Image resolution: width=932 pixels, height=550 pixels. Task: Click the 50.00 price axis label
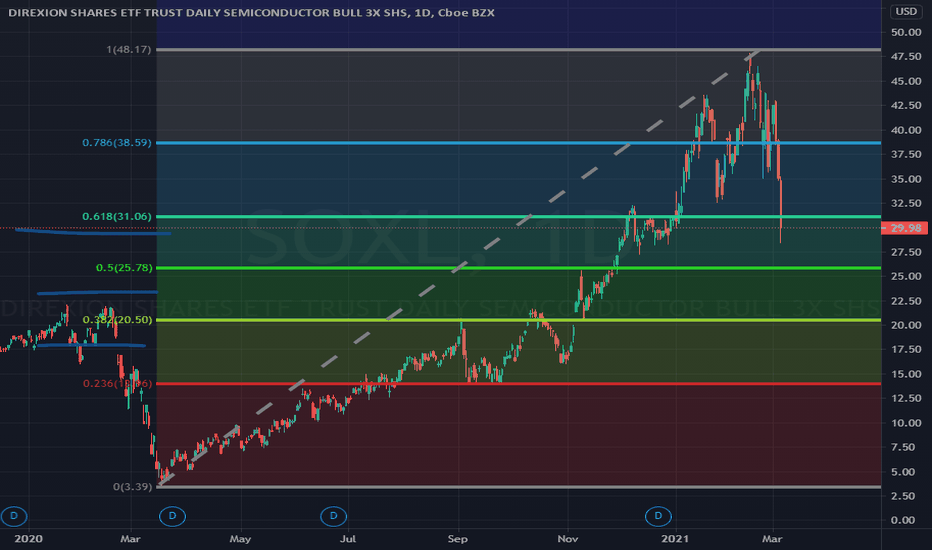[x=906, y=32]
